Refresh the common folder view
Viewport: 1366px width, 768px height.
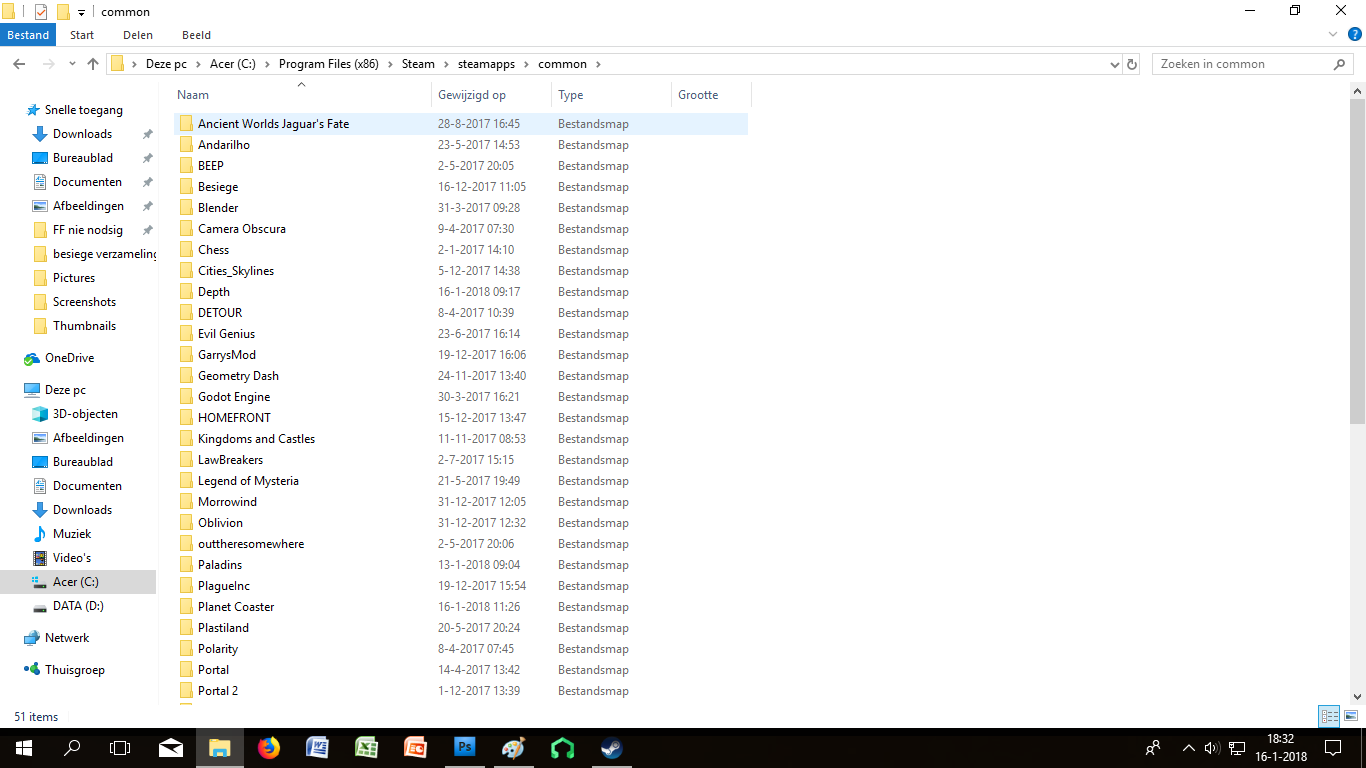coord(1132,64)
